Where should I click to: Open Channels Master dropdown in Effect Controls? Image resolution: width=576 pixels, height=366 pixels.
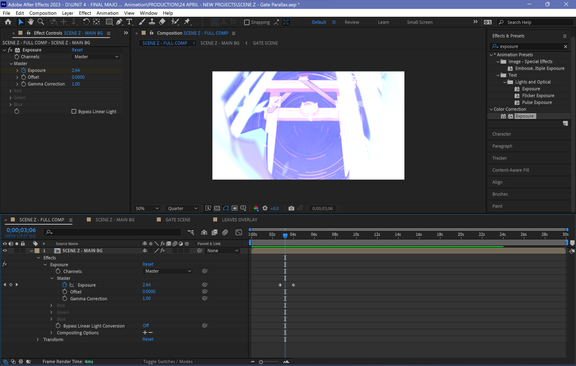click(x=96, y=57)
